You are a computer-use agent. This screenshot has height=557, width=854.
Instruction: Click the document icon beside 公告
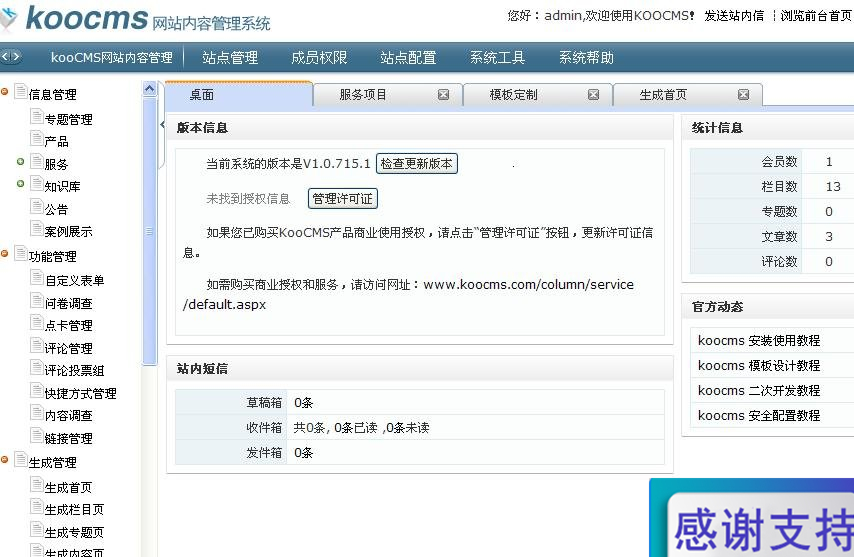click(x=36, y=207)
